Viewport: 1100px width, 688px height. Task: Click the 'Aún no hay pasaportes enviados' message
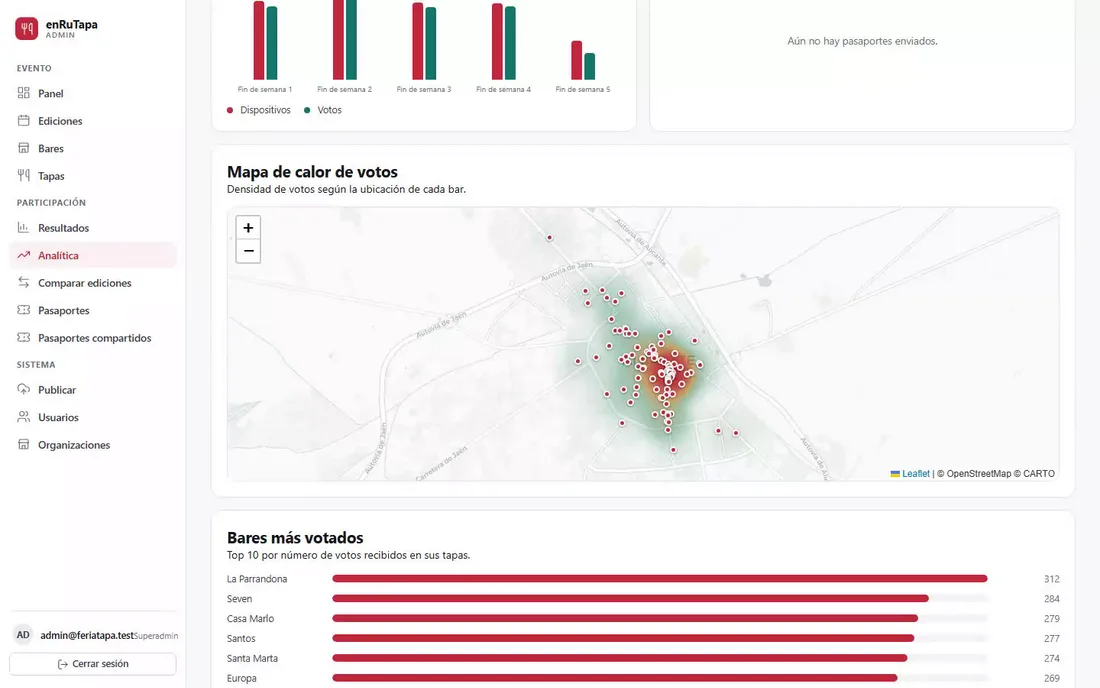pyautogui.click(x=862, y=41)
